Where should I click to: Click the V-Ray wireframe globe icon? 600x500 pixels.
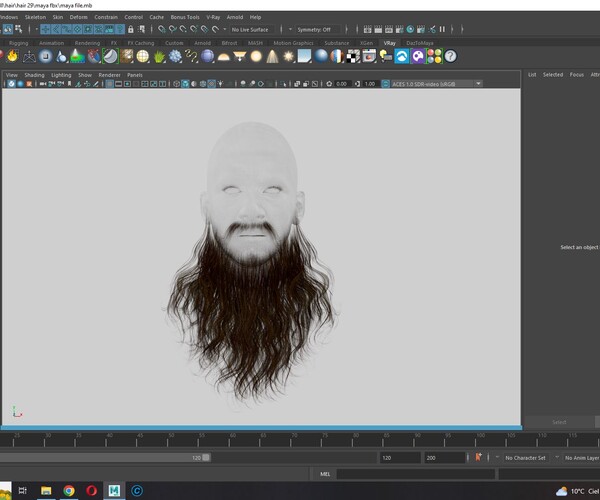point(143,56)
